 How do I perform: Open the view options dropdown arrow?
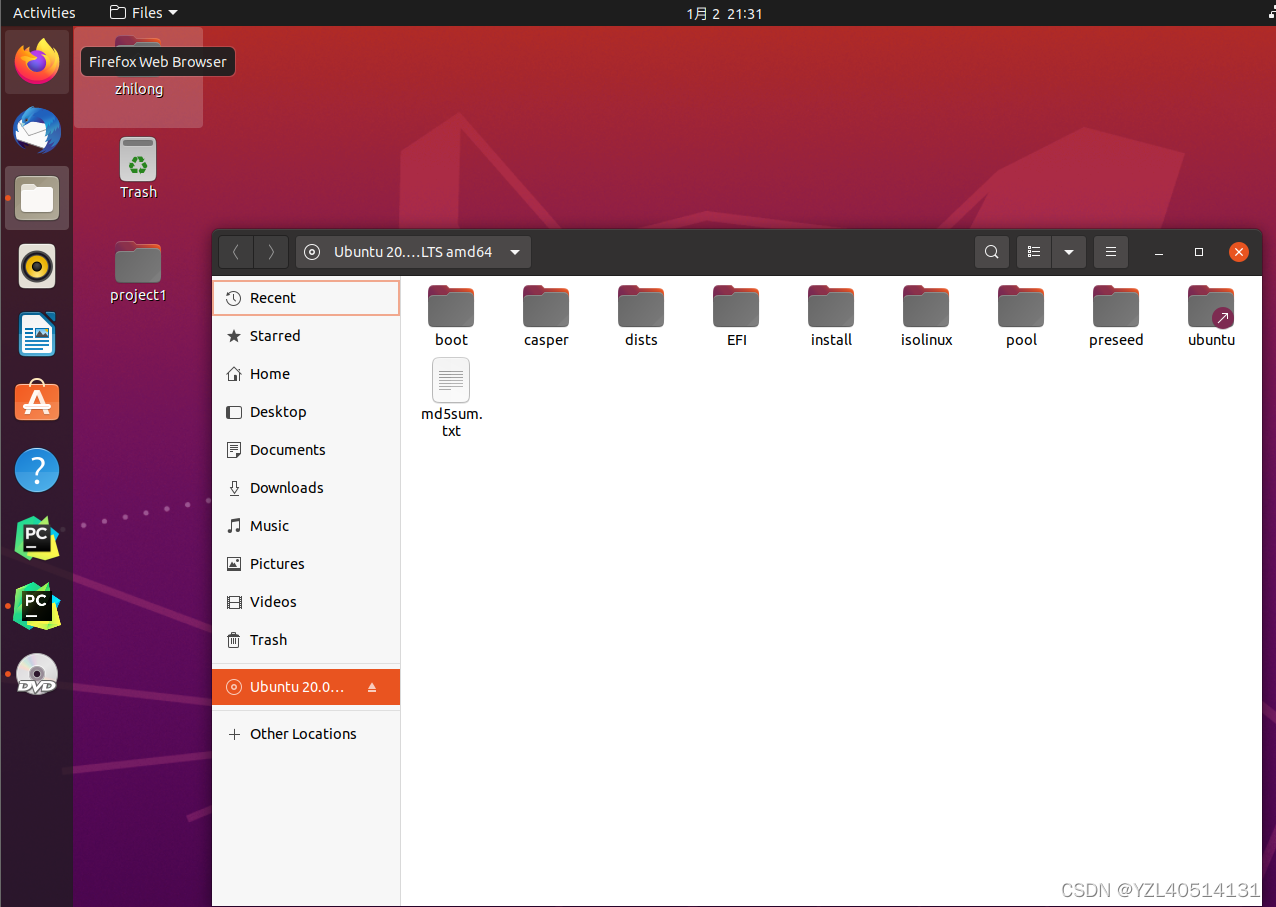tap(1069, 252)
